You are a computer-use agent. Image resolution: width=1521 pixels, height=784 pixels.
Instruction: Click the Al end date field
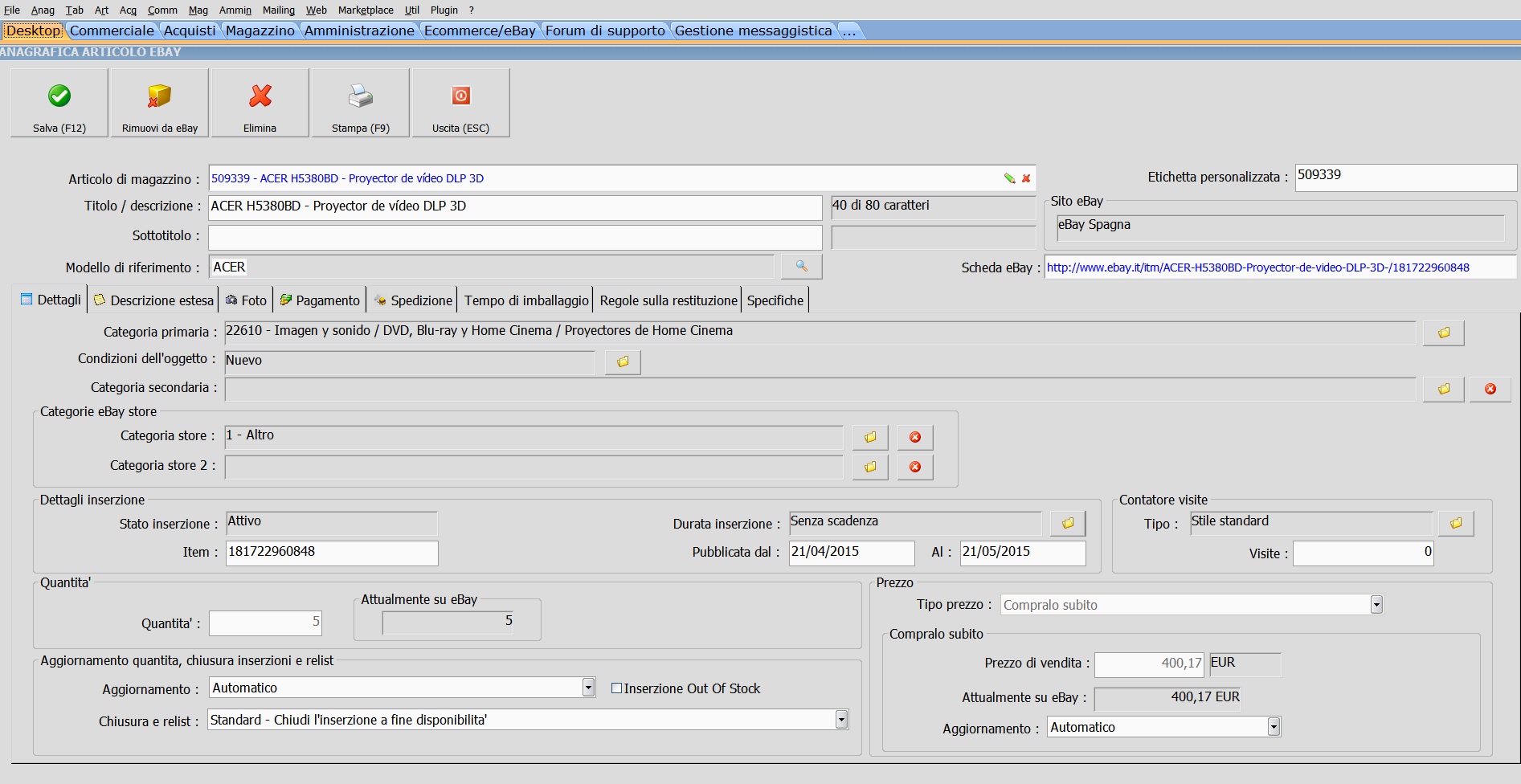(x=1023, y=553)
